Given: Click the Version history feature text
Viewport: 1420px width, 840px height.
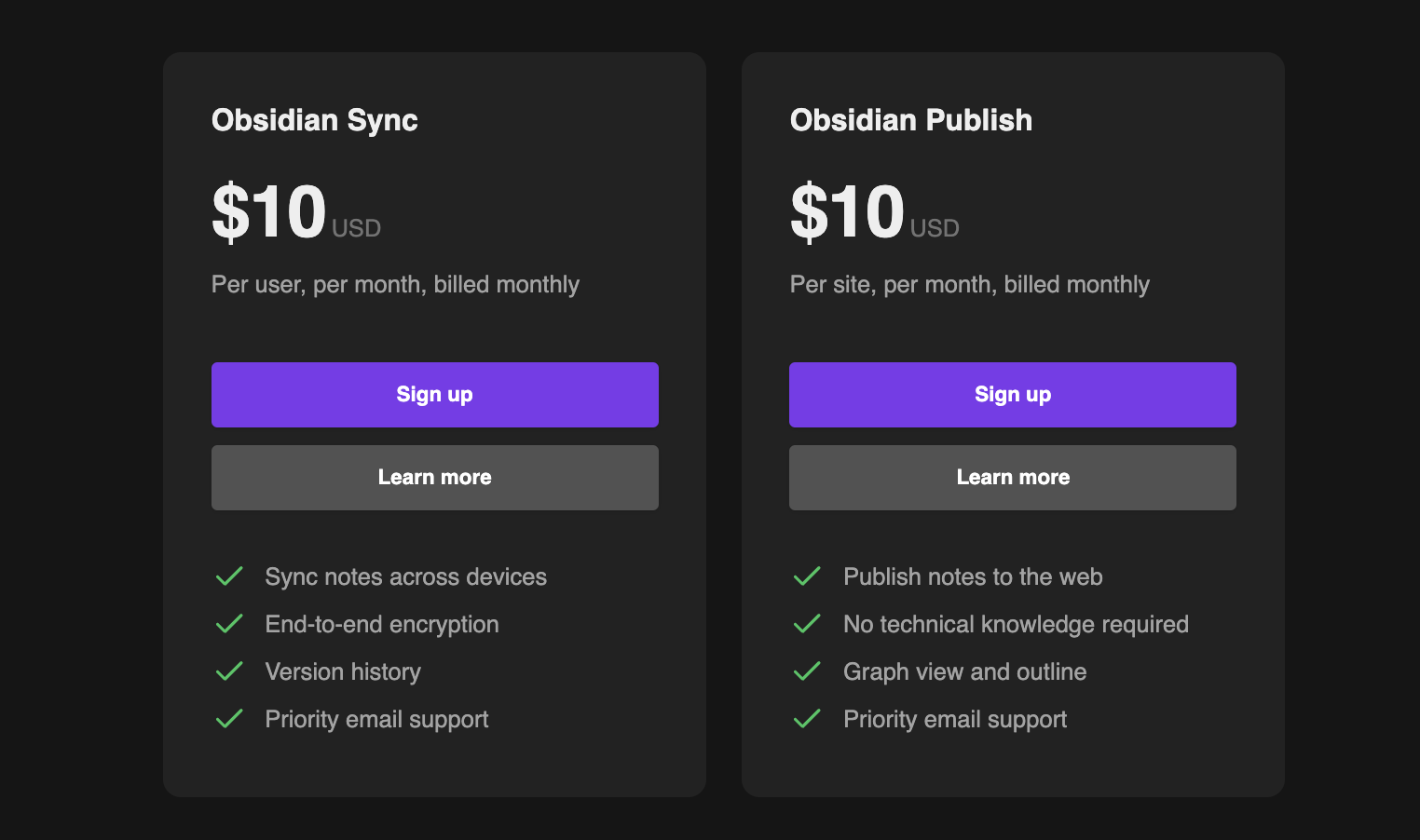Looking at the screenshot, I should [343, 671].
